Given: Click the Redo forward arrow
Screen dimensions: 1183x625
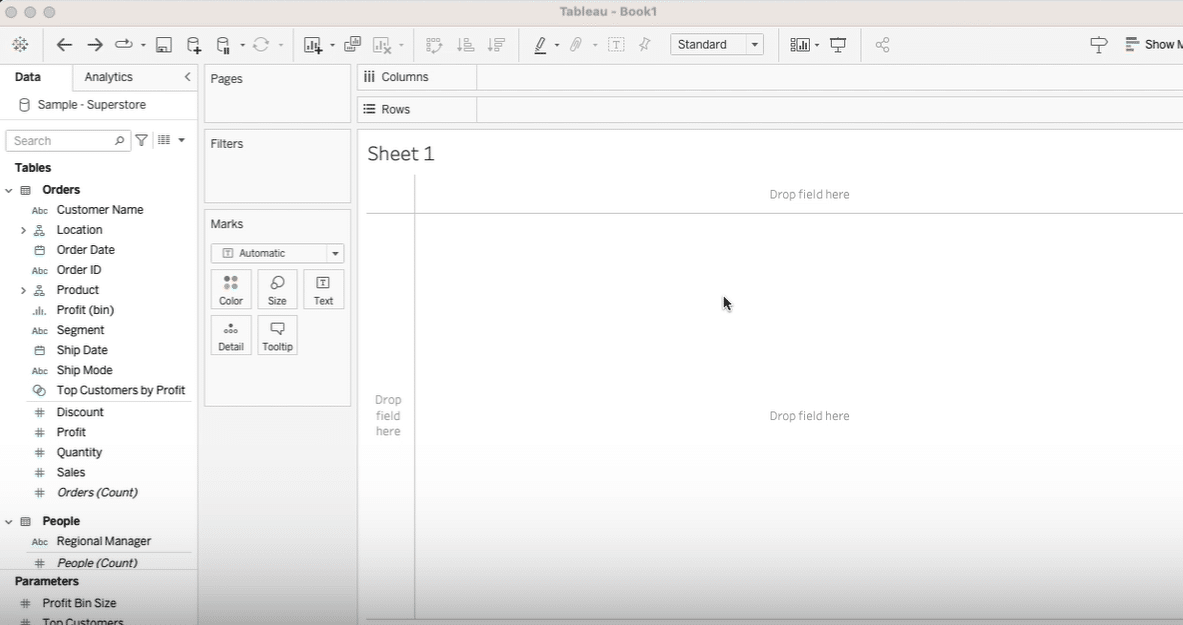Looking at the screenshot, I should click(94, 45).
